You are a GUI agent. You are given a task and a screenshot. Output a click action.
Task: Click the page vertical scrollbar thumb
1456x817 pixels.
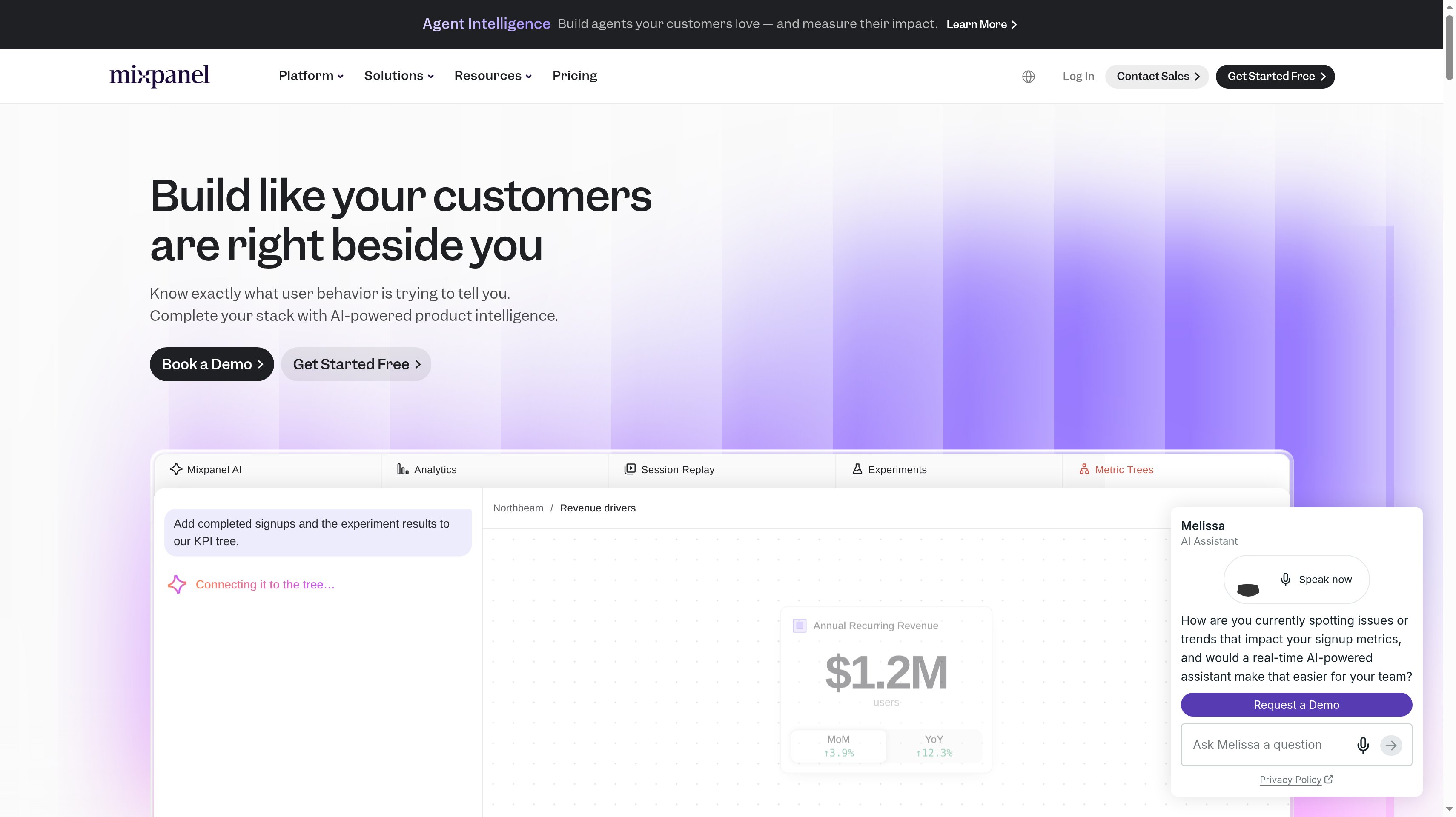click(x=1449, y=48)
